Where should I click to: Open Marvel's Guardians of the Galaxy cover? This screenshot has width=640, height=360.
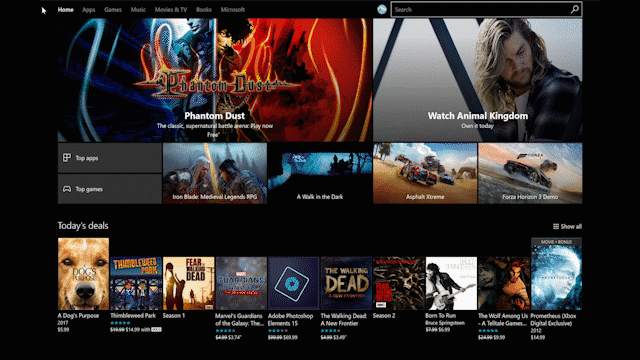[241, 283]
